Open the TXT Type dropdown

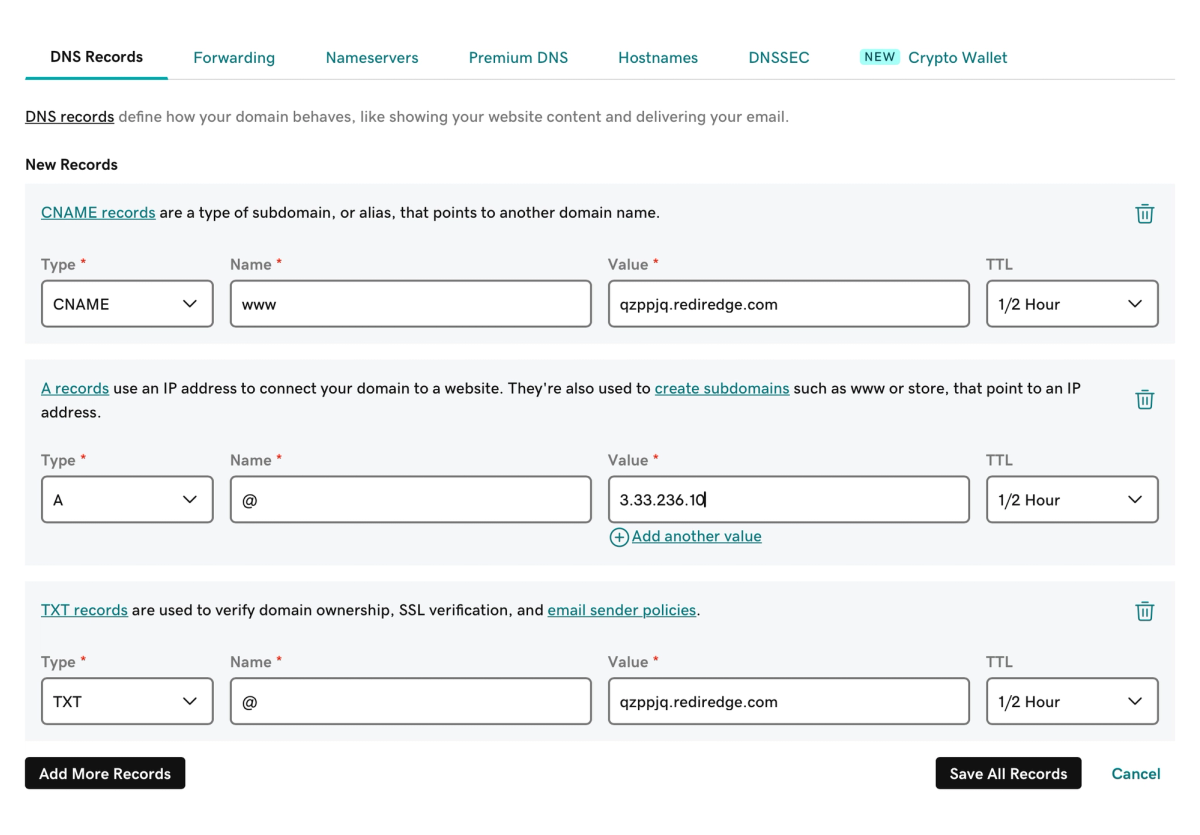click(127, 702)
